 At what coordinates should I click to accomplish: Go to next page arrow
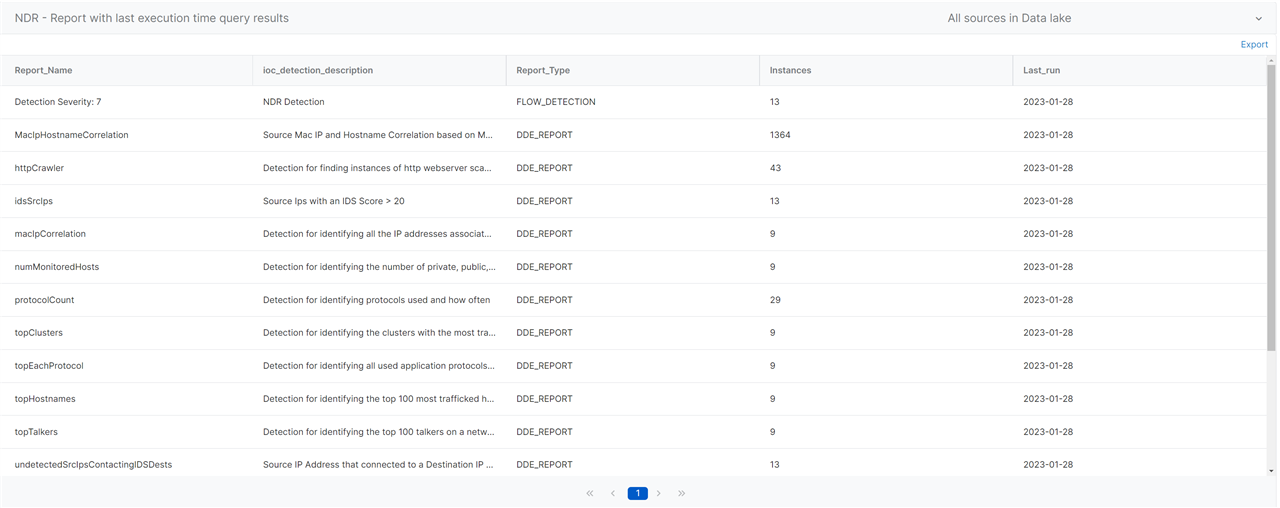[659, 493]
